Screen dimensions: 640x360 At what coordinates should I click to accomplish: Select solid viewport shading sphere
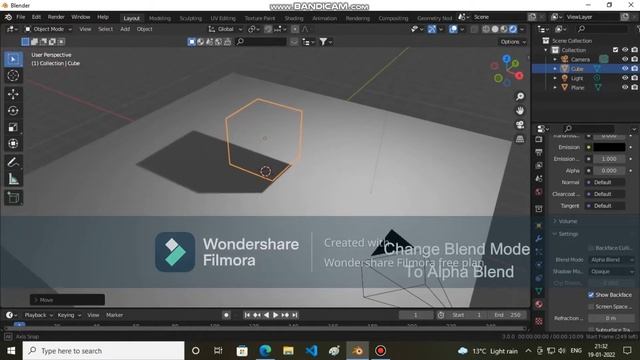coord(495,29)
